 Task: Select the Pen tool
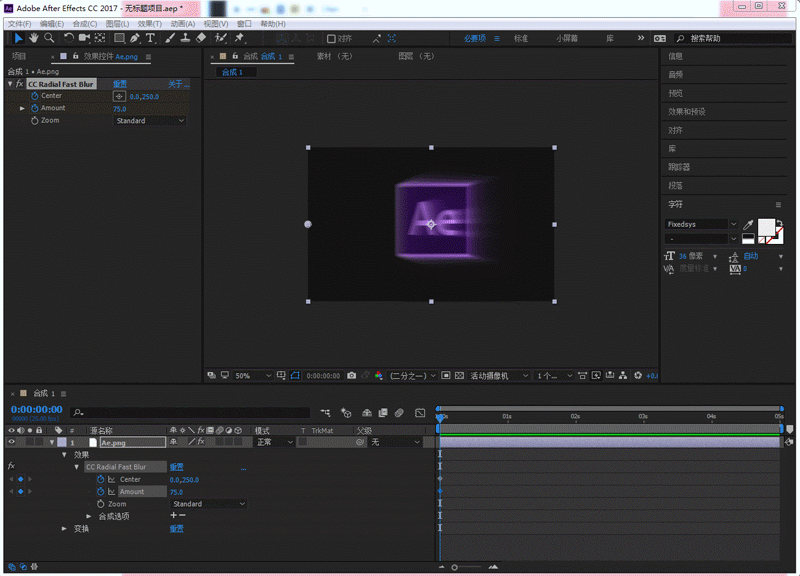pyautogui.click(x=135, y=38)
